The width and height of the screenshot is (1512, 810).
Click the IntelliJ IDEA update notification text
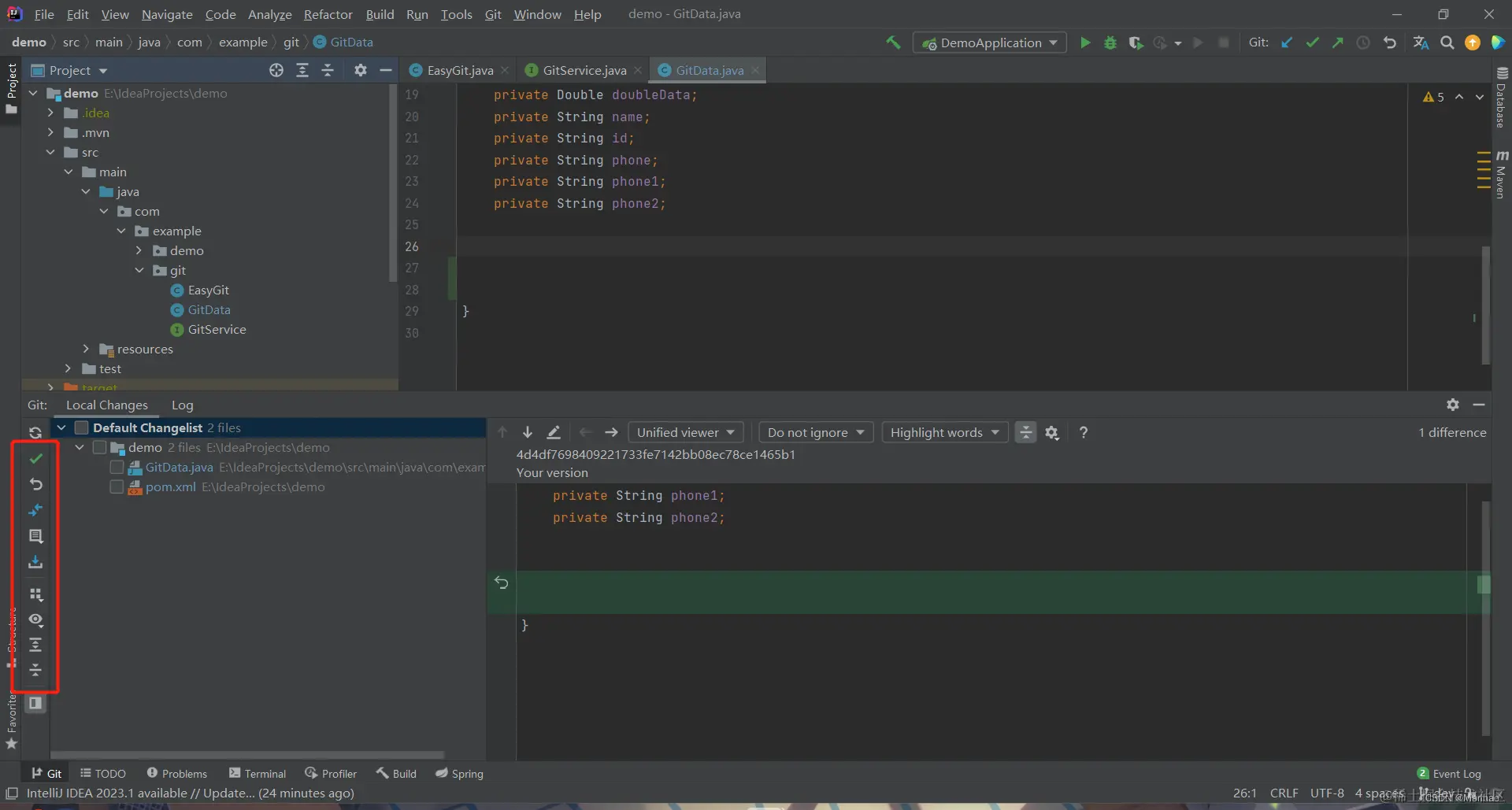point(191,793)
